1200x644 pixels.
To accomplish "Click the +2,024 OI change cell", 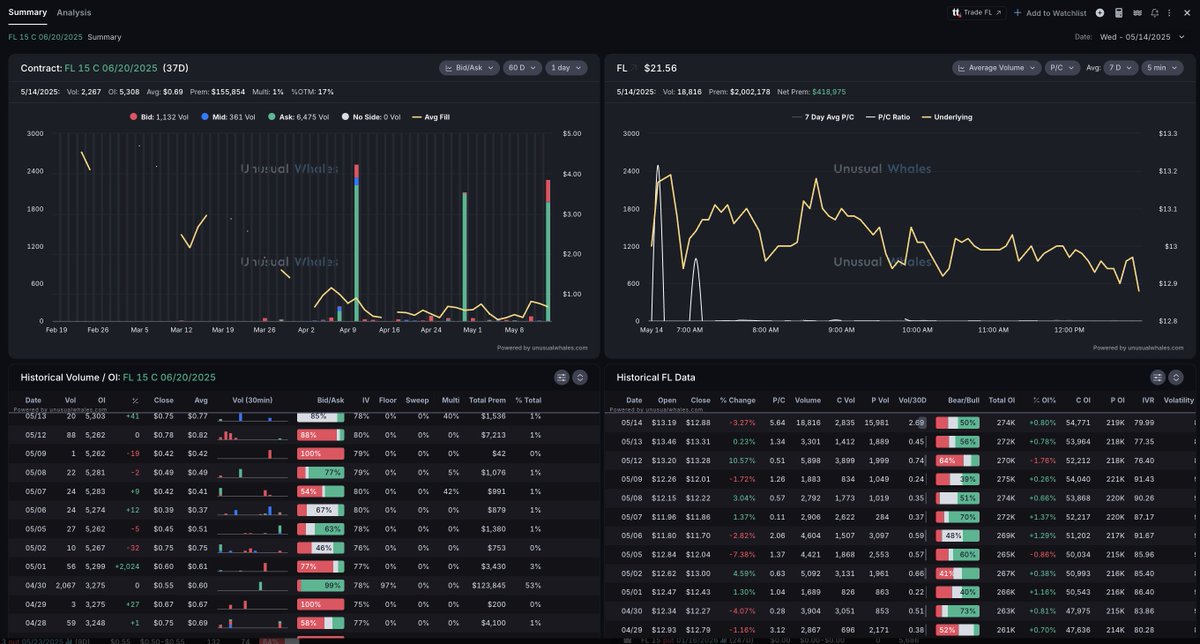I will coord(127,566).
